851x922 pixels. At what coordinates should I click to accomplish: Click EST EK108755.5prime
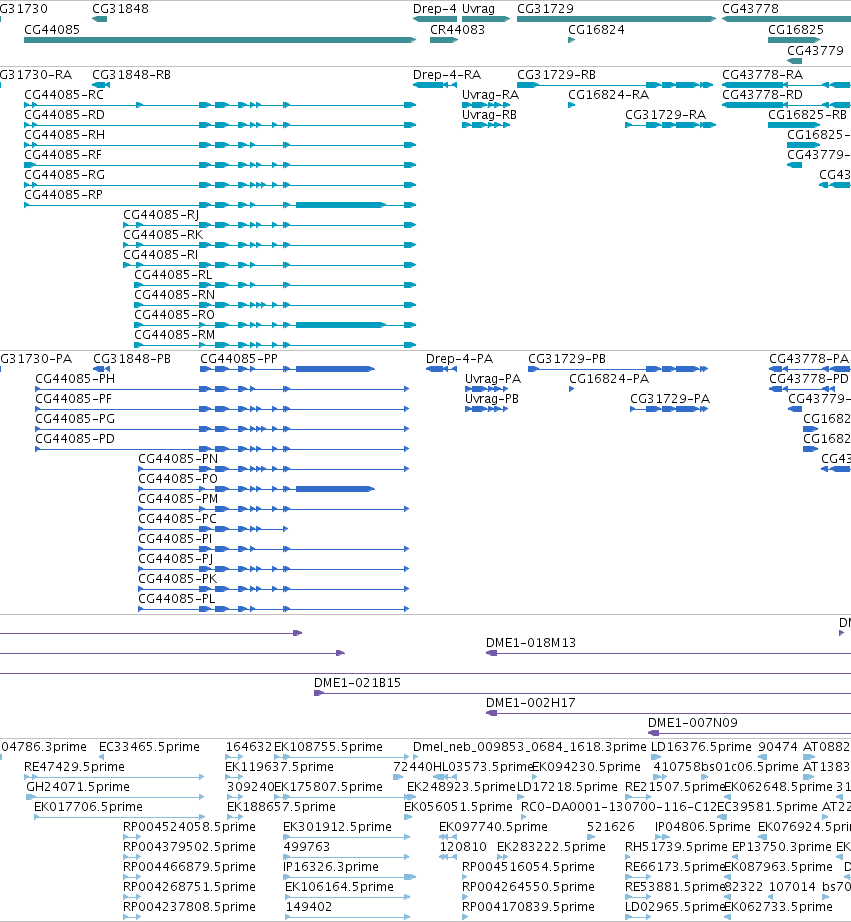click(x=328, y=747)
